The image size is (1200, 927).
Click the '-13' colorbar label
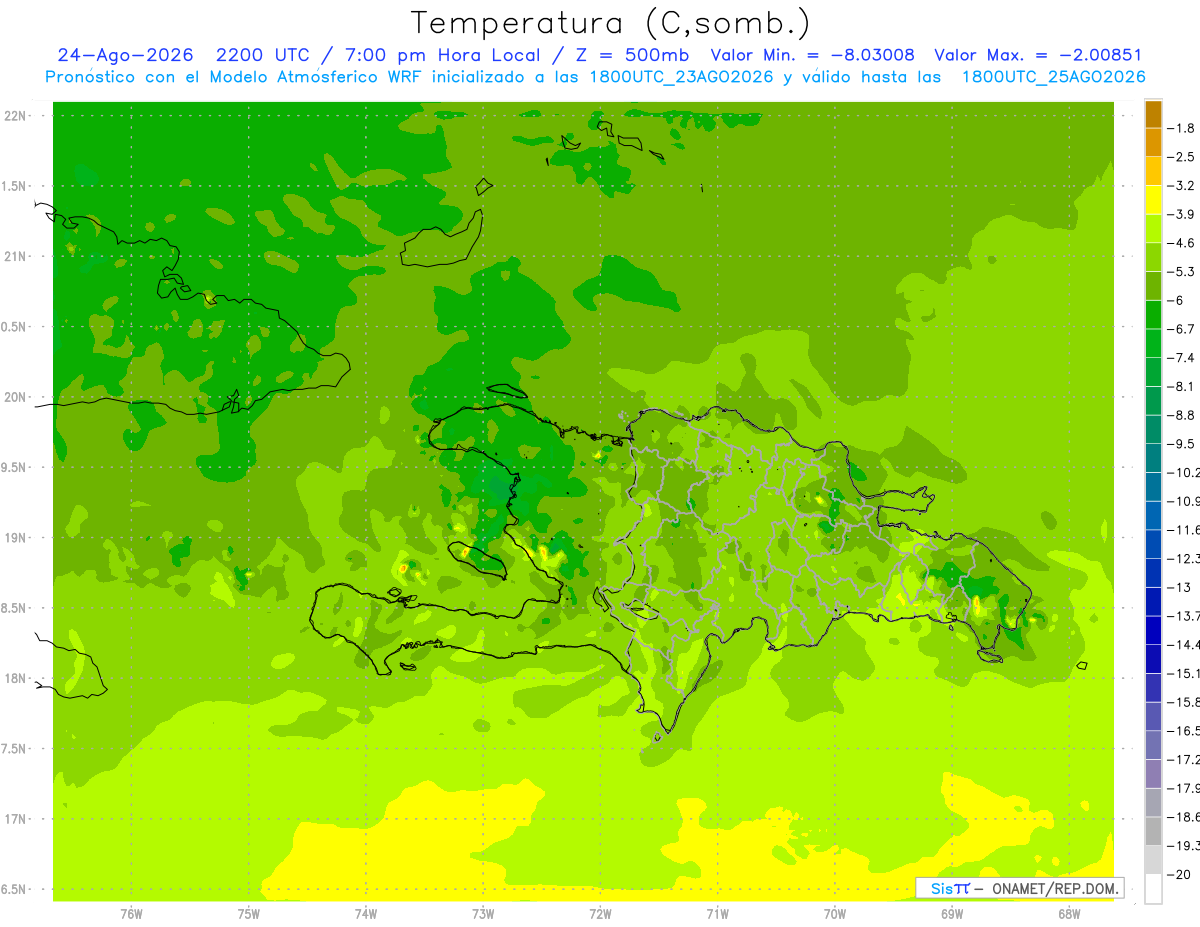[1181, 587]
